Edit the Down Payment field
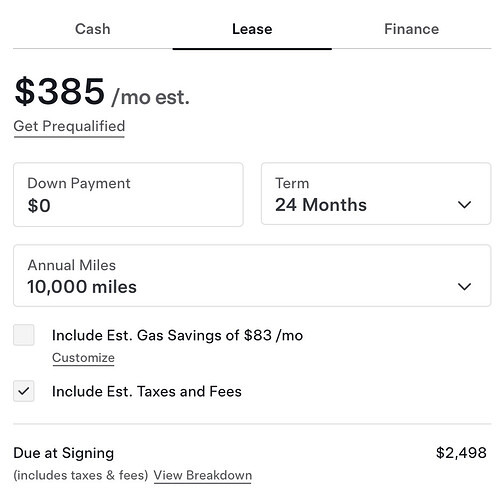This screenshot has width=499, height=500. pos(128,195)
